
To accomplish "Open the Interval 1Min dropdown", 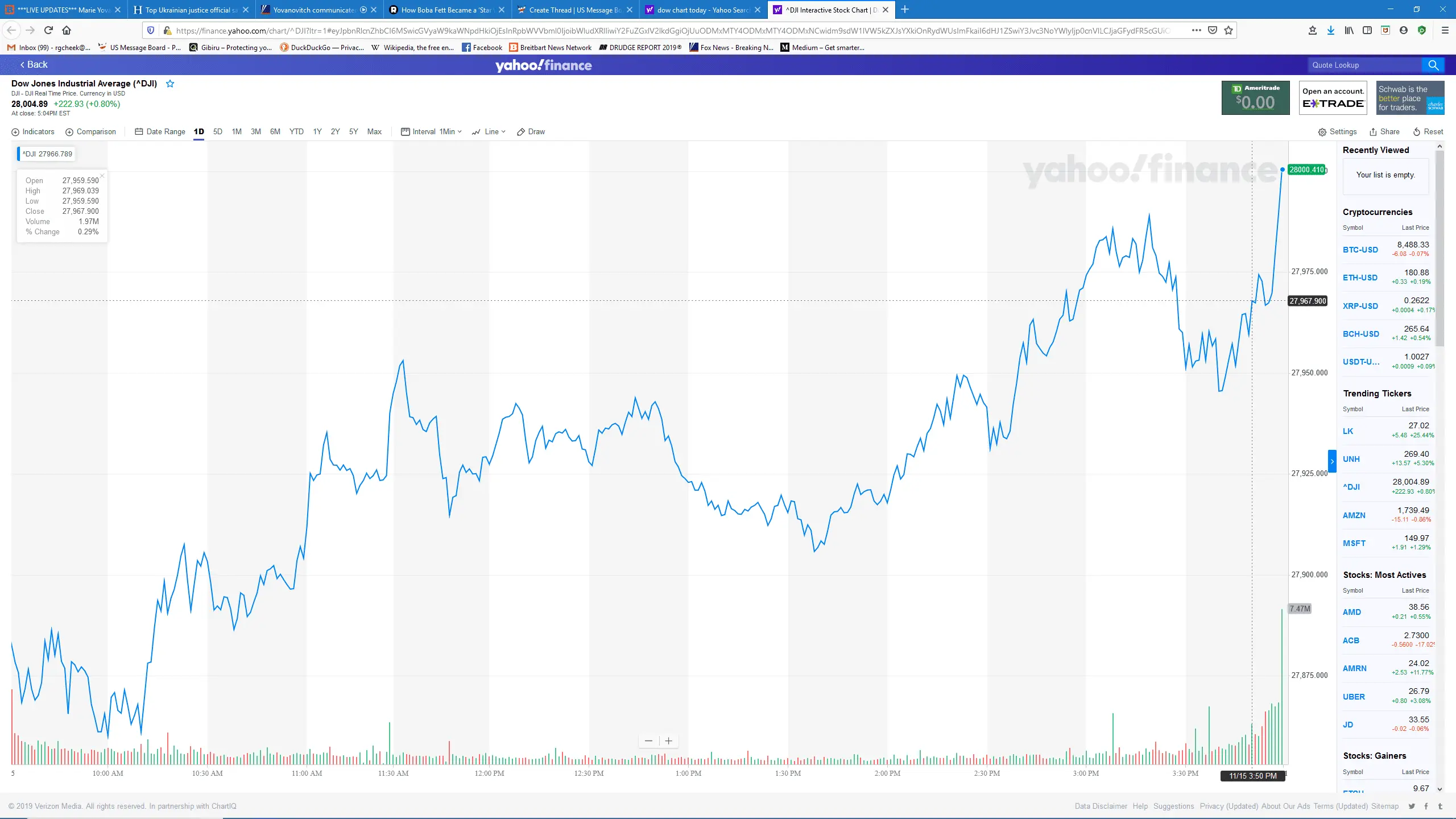I will (432, 132).
